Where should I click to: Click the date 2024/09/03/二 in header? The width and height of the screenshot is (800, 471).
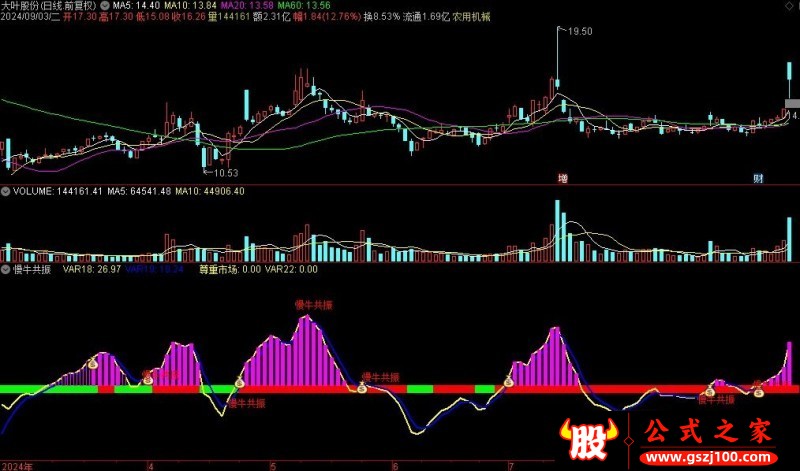pyautogui.click(x=31, y=17)
